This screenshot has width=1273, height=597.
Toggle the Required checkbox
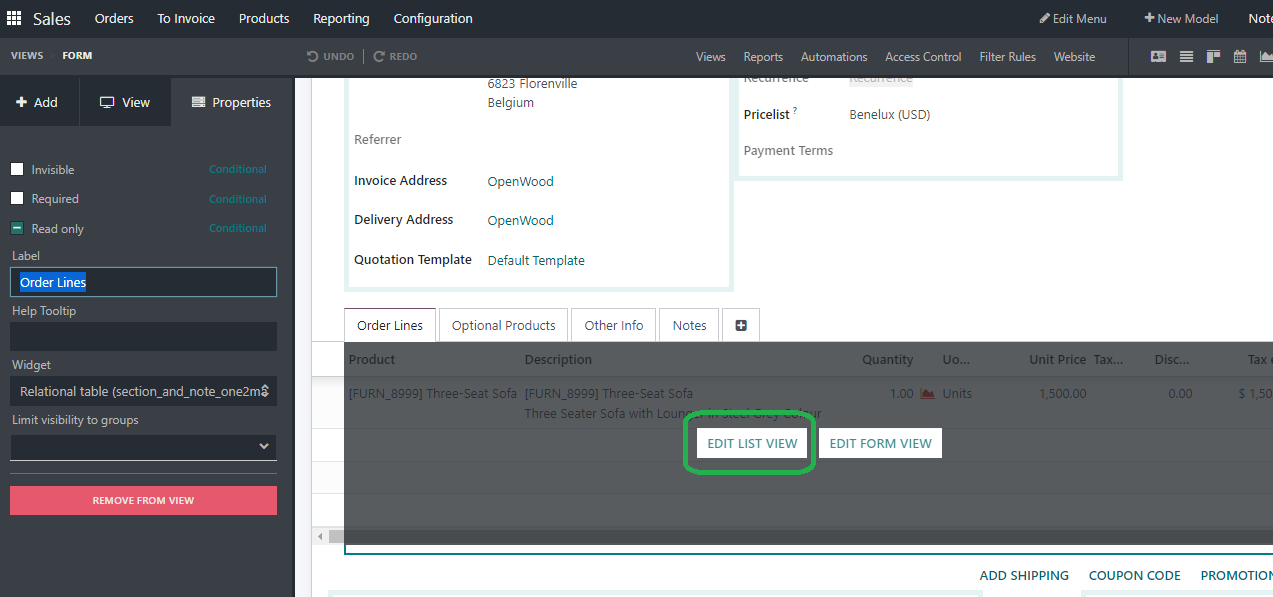[17, 198]
